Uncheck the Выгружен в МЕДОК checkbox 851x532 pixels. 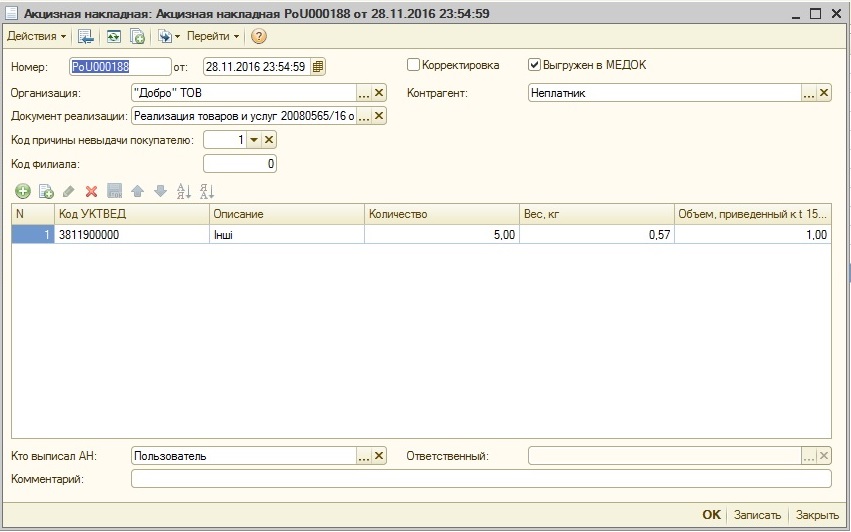coord(535,65)
